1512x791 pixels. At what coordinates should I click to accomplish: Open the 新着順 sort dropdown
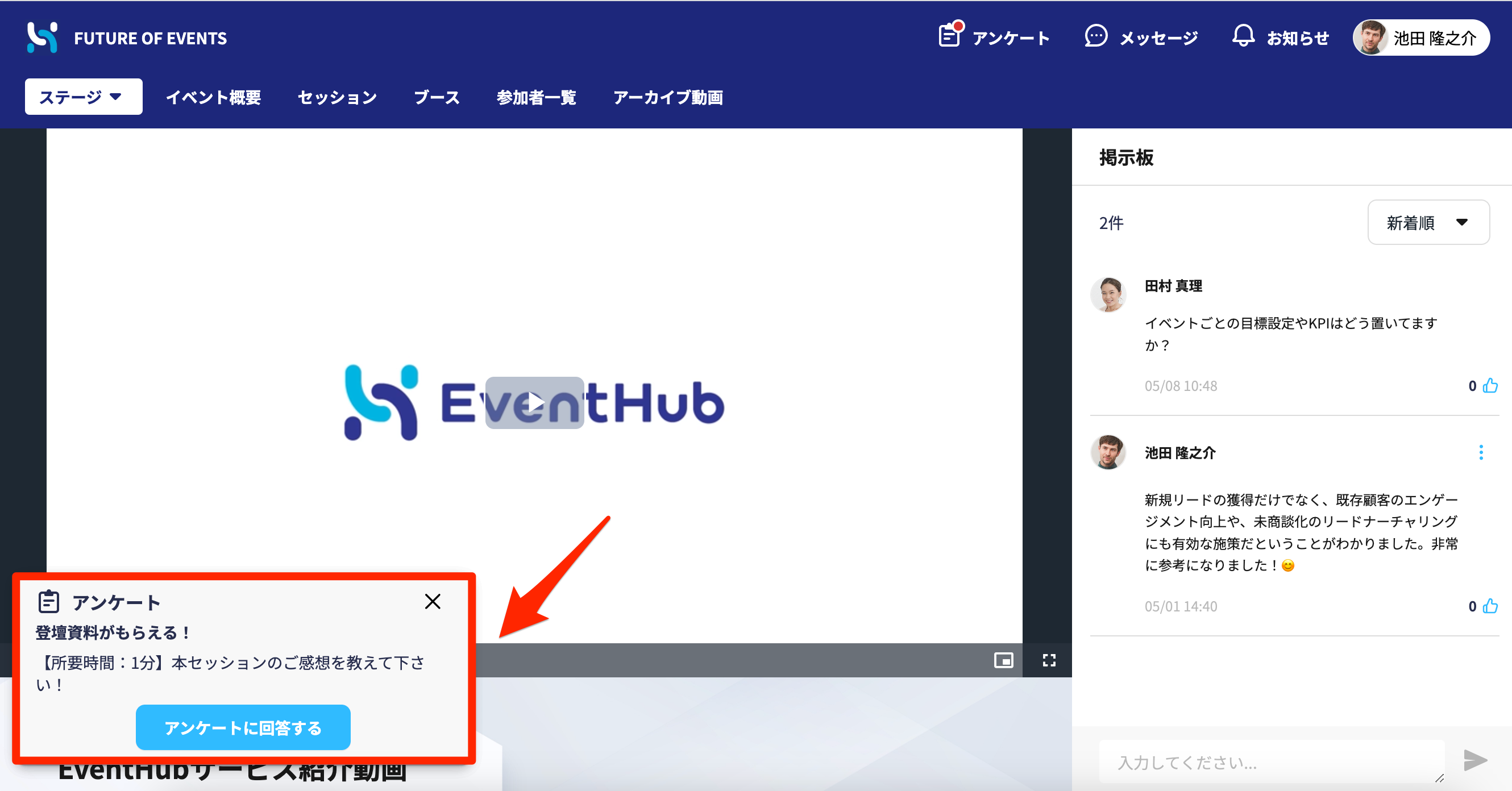point(1428,222)
